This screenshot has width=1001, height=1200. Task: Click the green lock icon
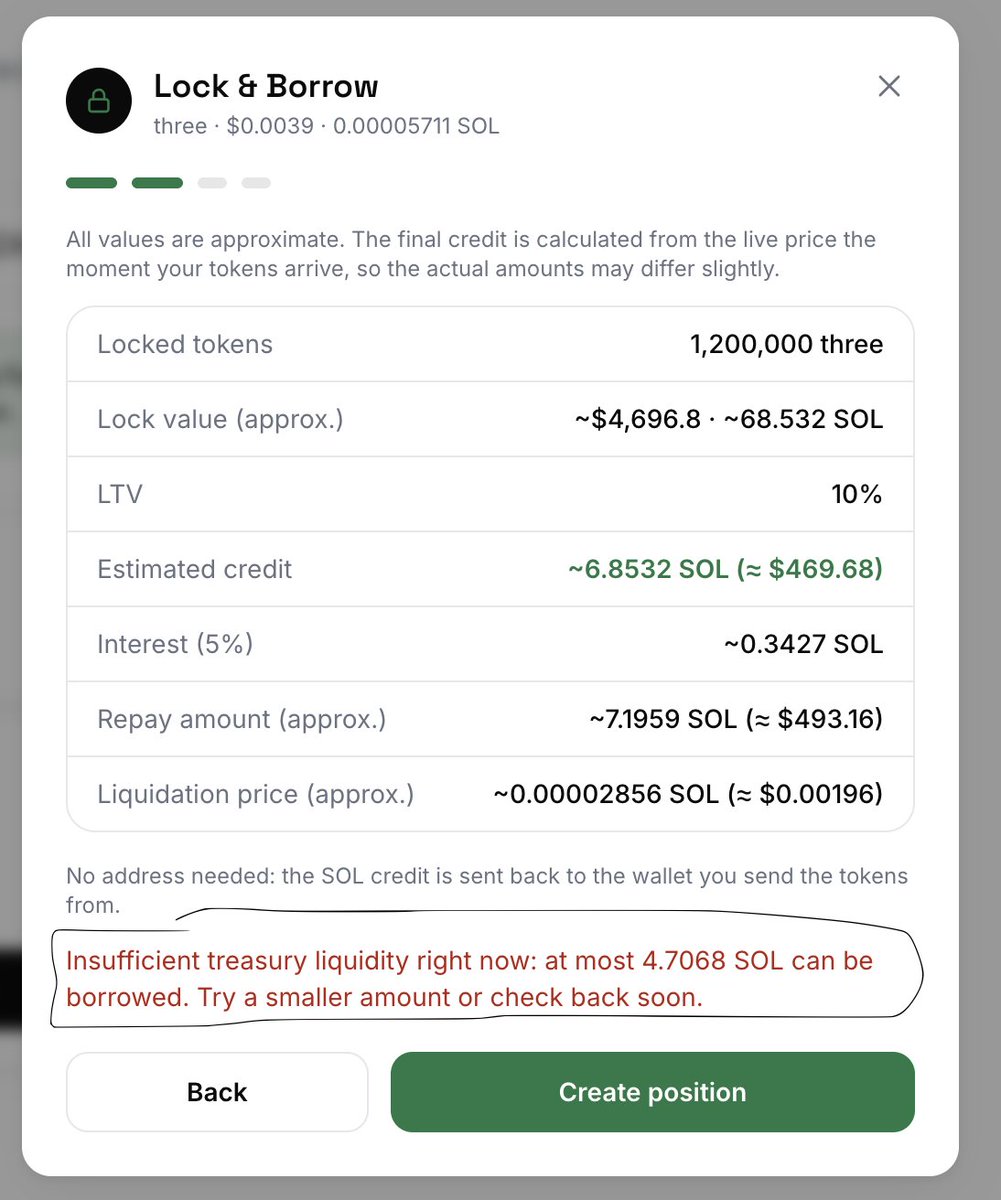(99, 101)
